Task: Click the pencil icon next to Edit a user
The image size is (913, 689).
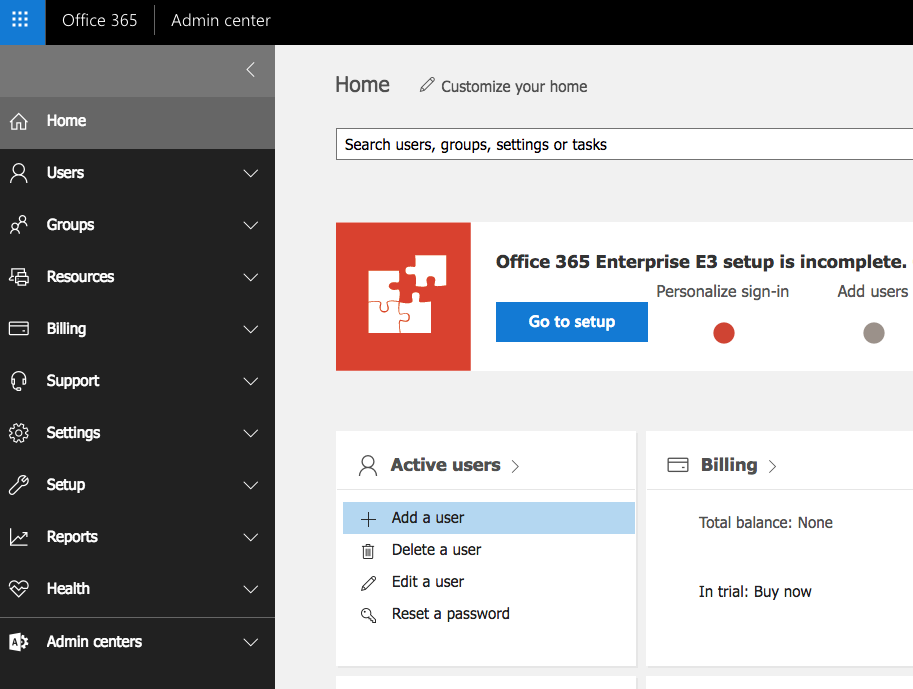Action: [368, 583]
